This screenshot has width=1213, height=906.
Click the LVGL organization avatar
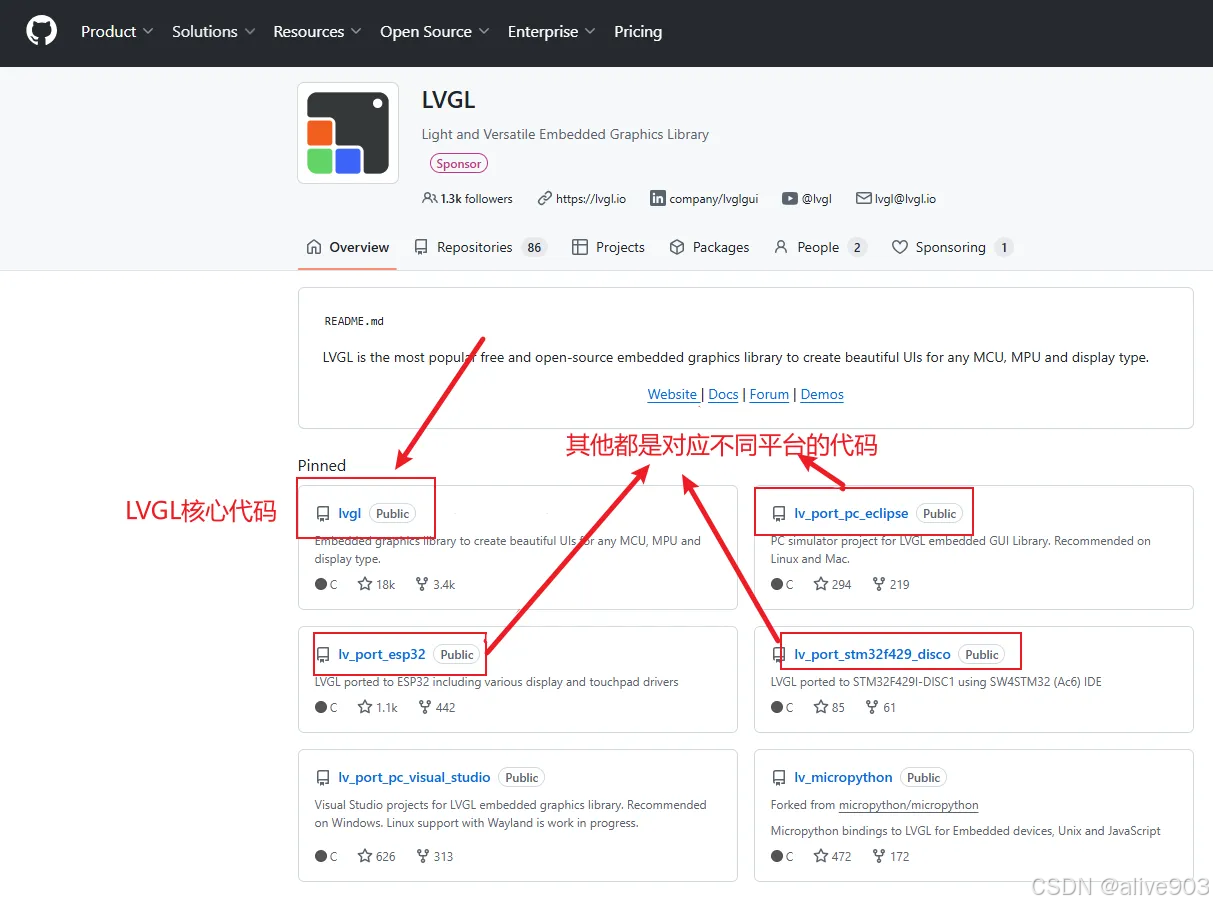tap(348, 133)
